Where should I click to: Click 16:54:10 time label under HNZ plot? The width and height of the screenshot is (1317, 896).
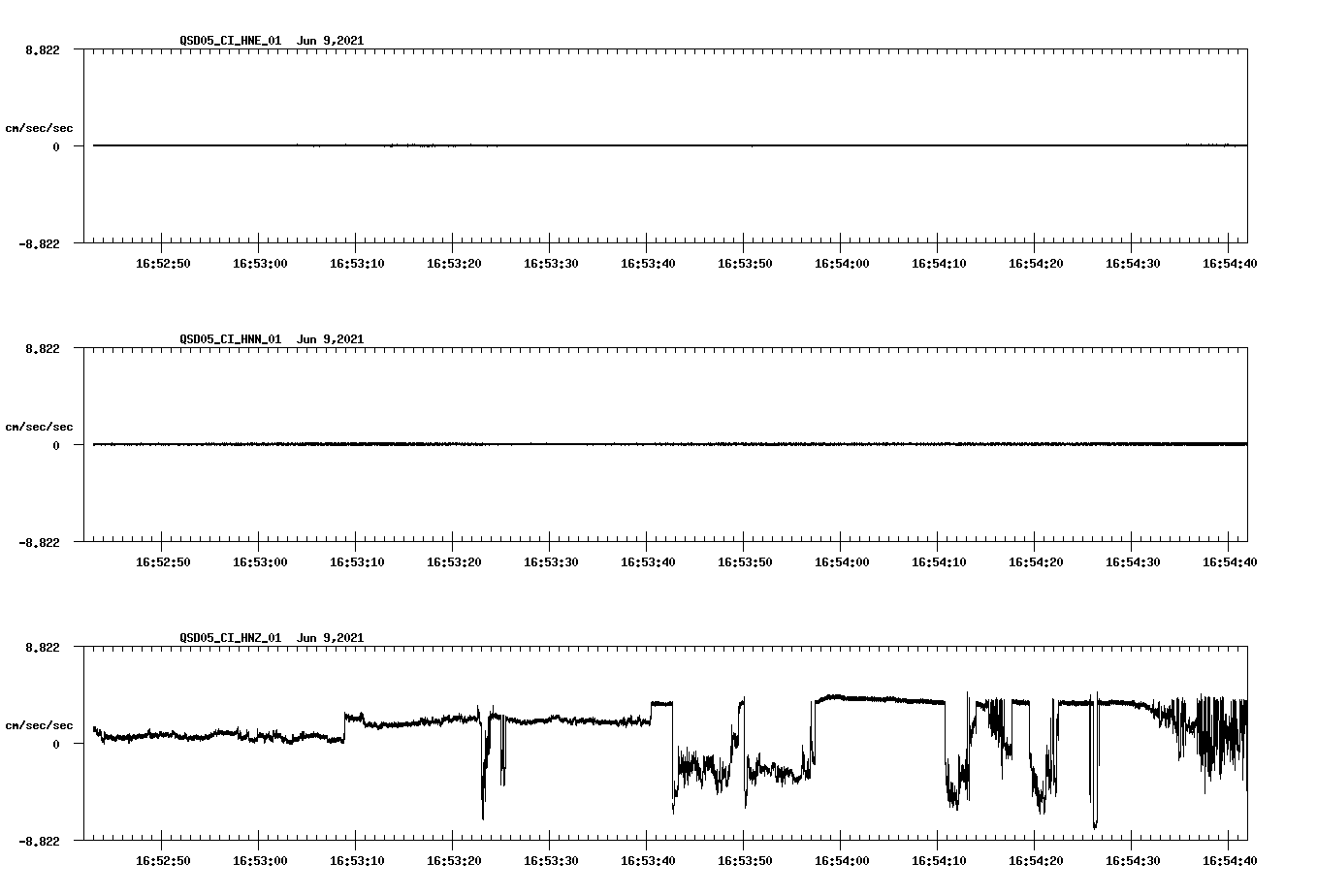coord(939,861)
